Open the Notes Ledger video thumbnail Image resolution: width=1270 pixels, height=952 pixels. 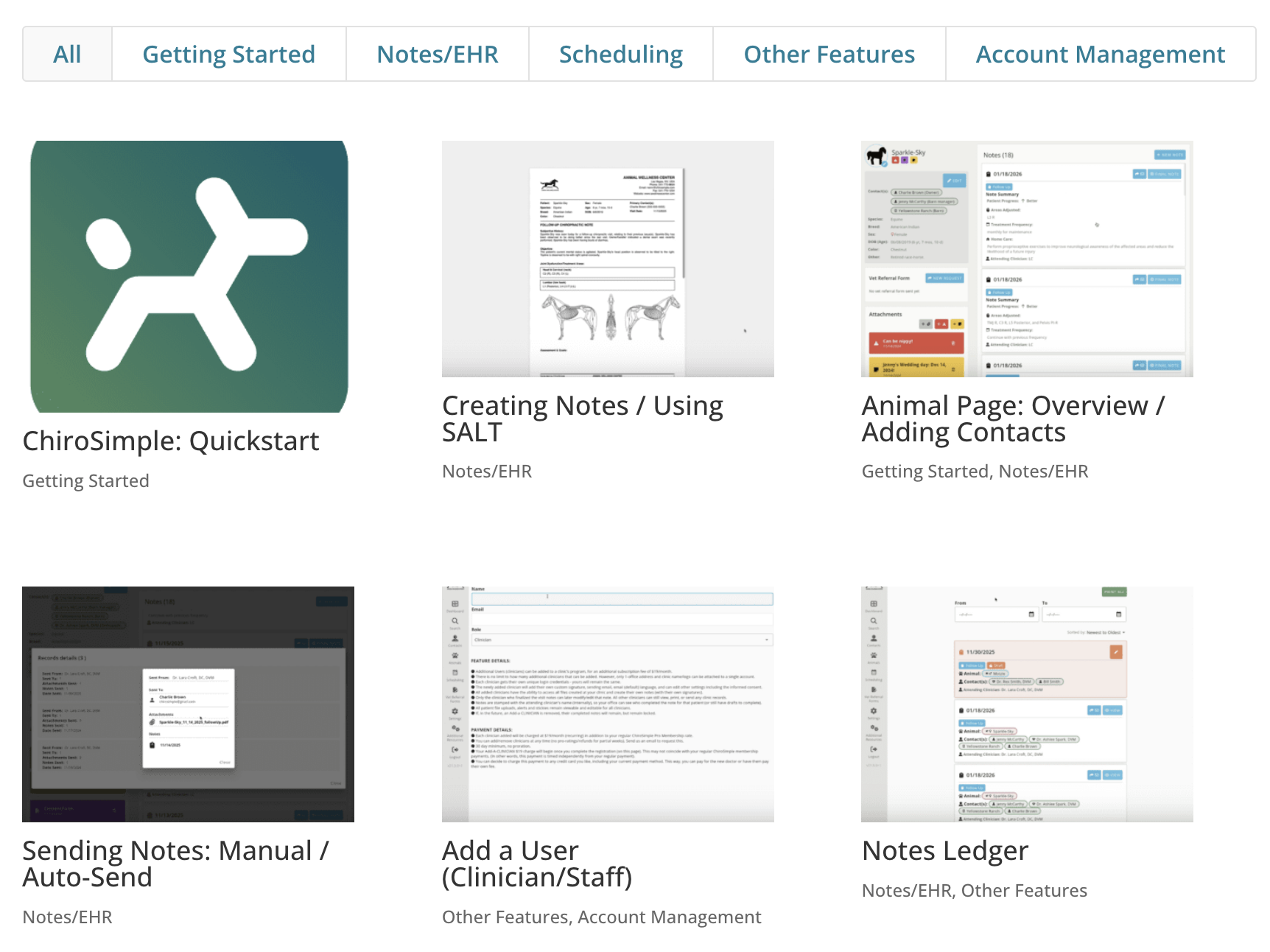pyautogui.click(x=1027, y=704)
